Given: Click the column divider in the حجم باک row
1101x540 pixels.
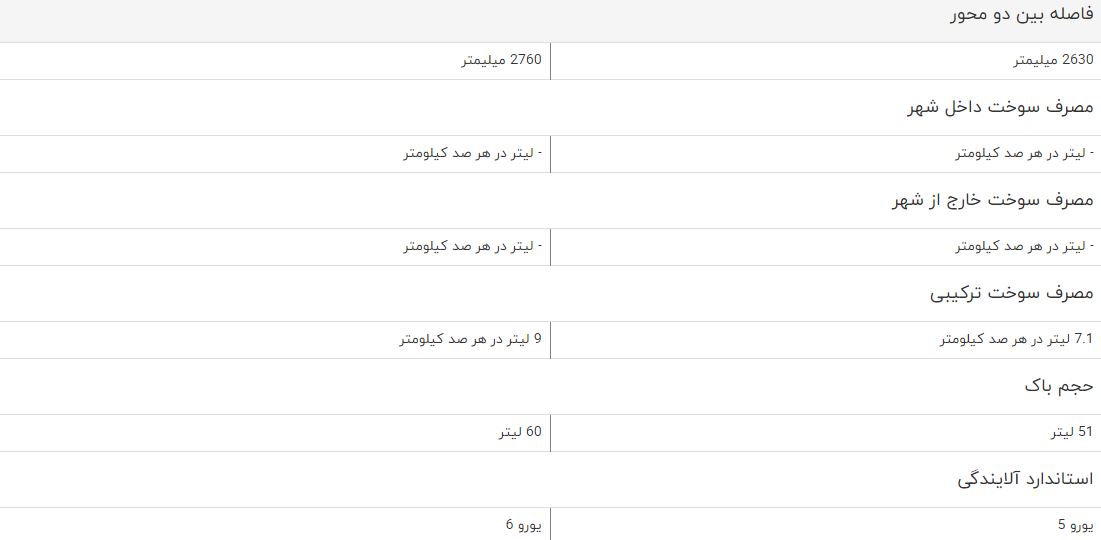Looking at the screenshot, I should pos(550,433).
